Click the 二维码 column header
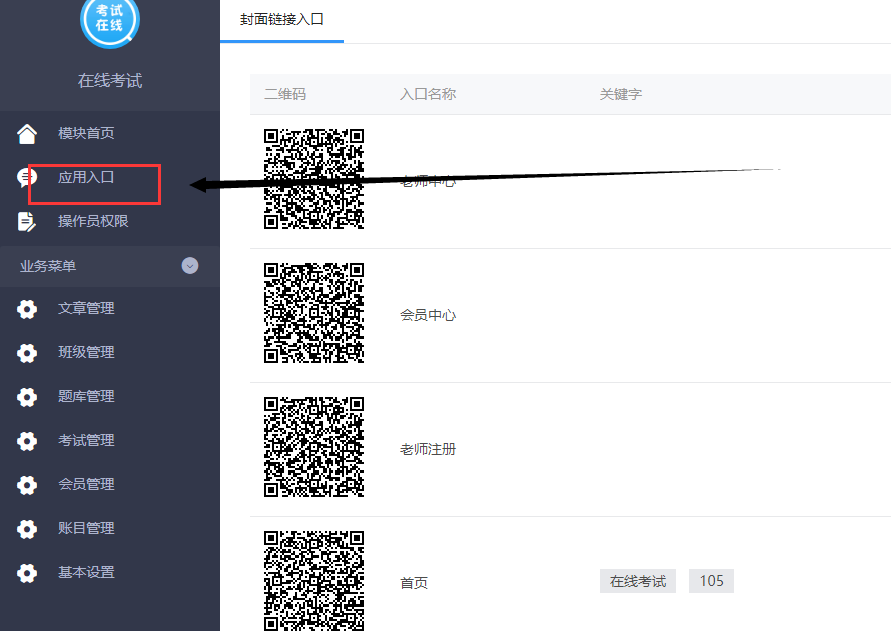891x631 pixels. [x=285, y=94]
